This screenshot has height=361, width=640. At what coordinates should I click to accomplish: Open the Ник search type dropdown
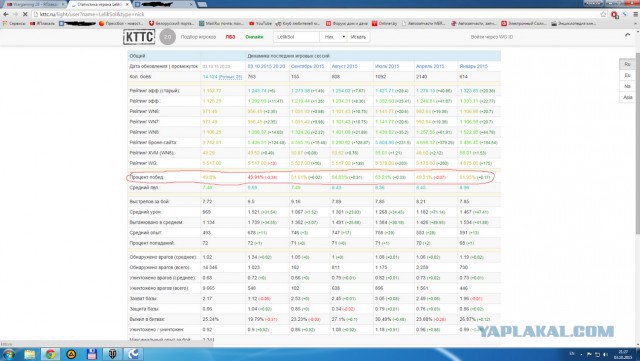click(x=333, y=37)
